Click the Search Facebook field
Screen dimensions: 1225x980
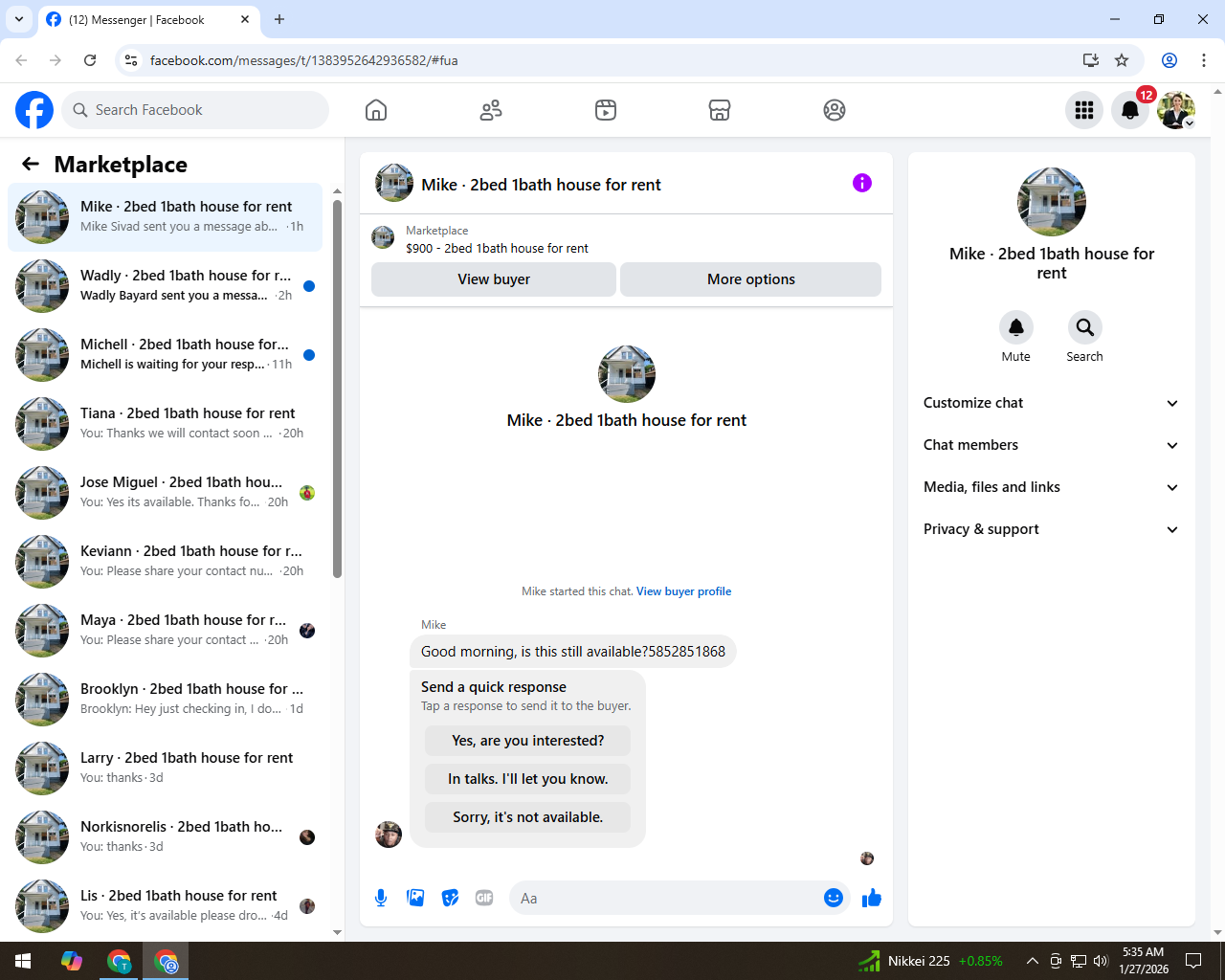pyautogui.click(x=195, y=110)
